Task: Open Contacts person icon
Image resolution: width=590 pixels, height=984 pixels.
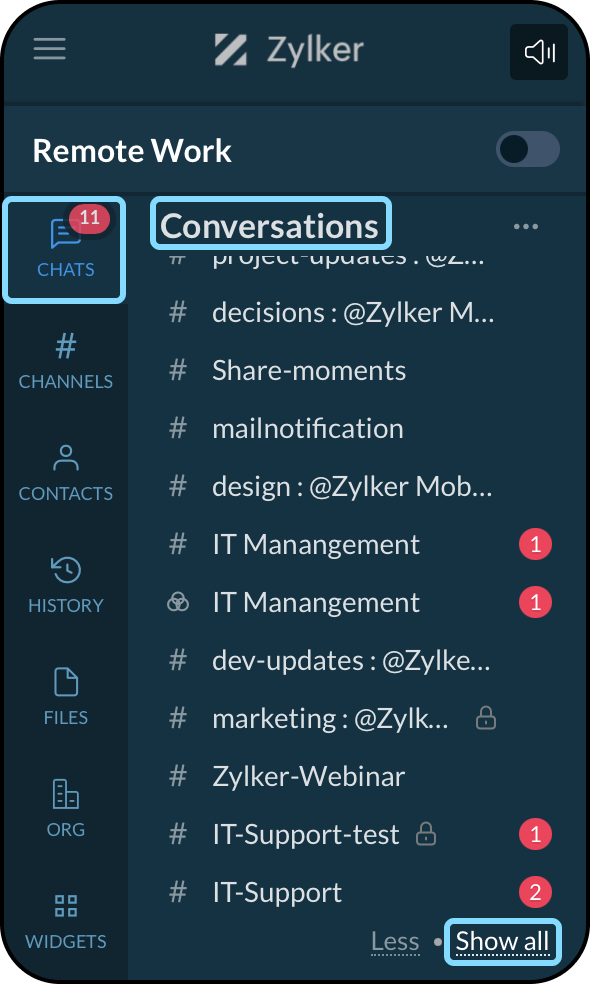Action: [x=66, y=458]
